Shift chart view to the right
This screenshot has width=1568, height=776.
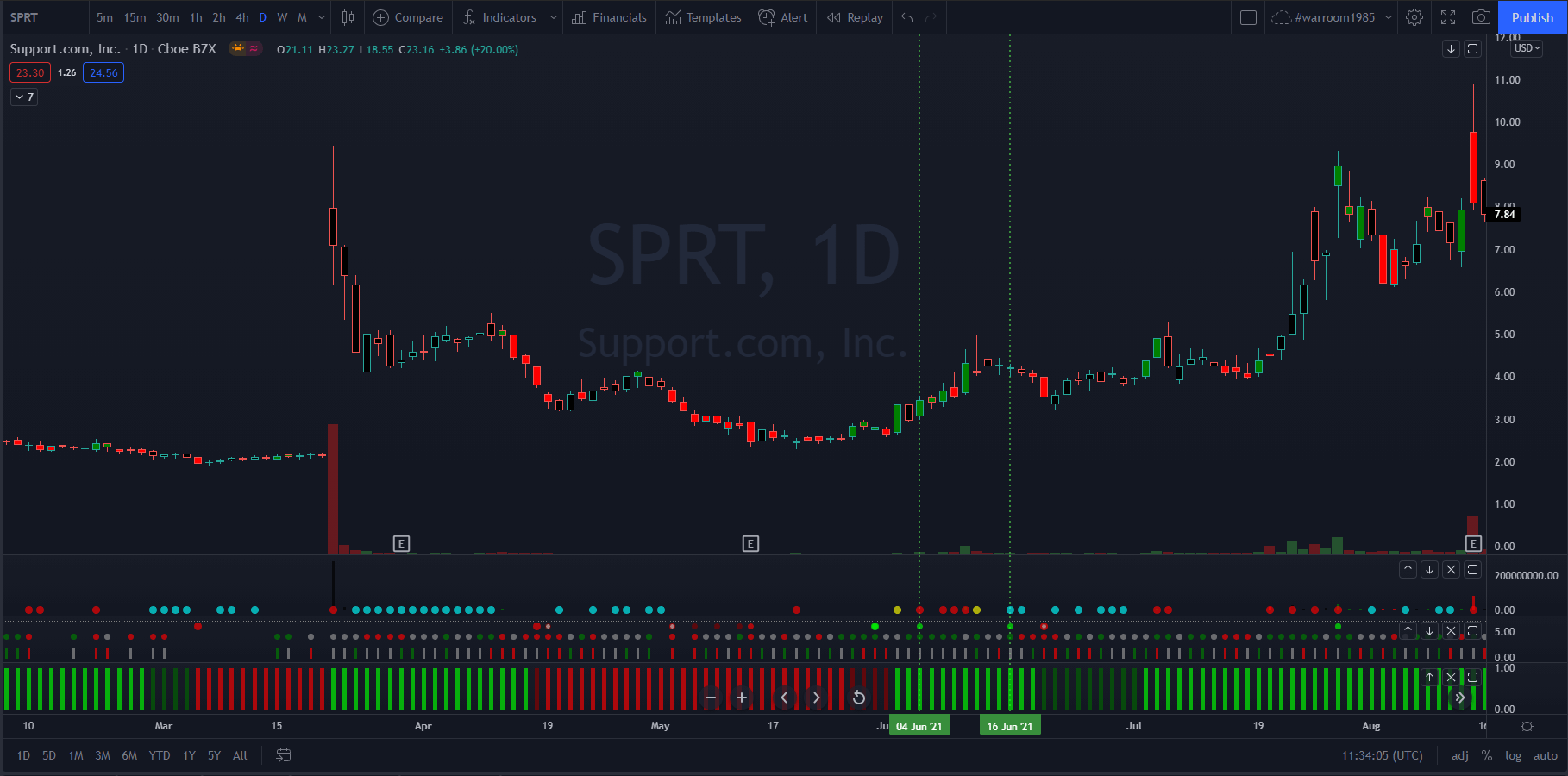tap(816, 698)
